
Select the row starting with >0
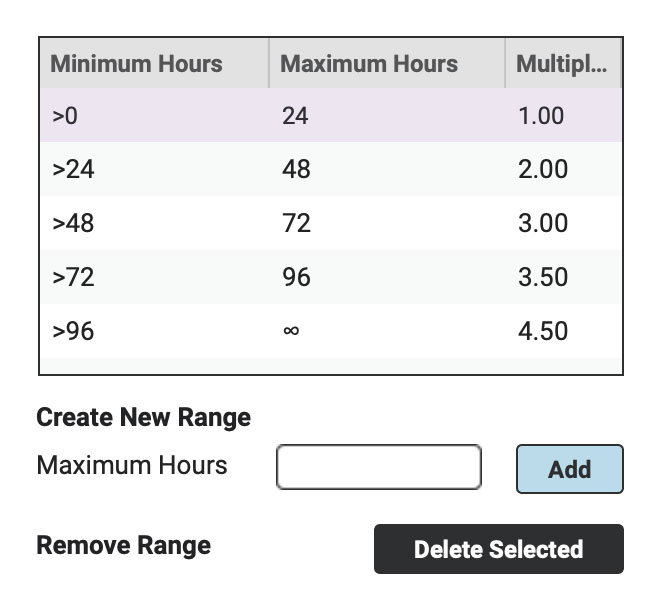click(331, 115)
